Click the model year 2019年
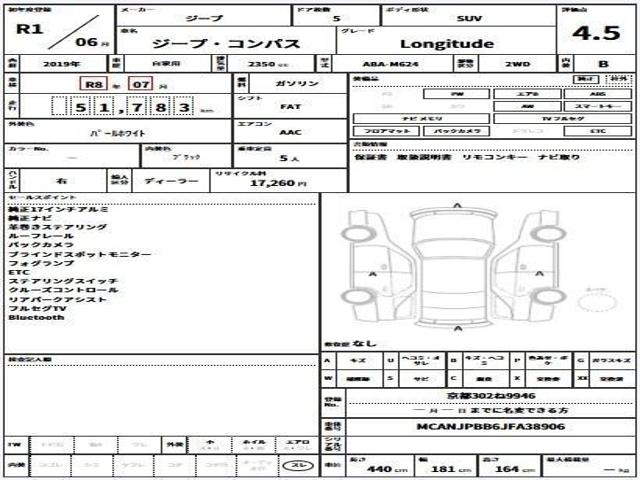Image resolution: width=640 pixels, height=480 pixels. coord(62,64)
